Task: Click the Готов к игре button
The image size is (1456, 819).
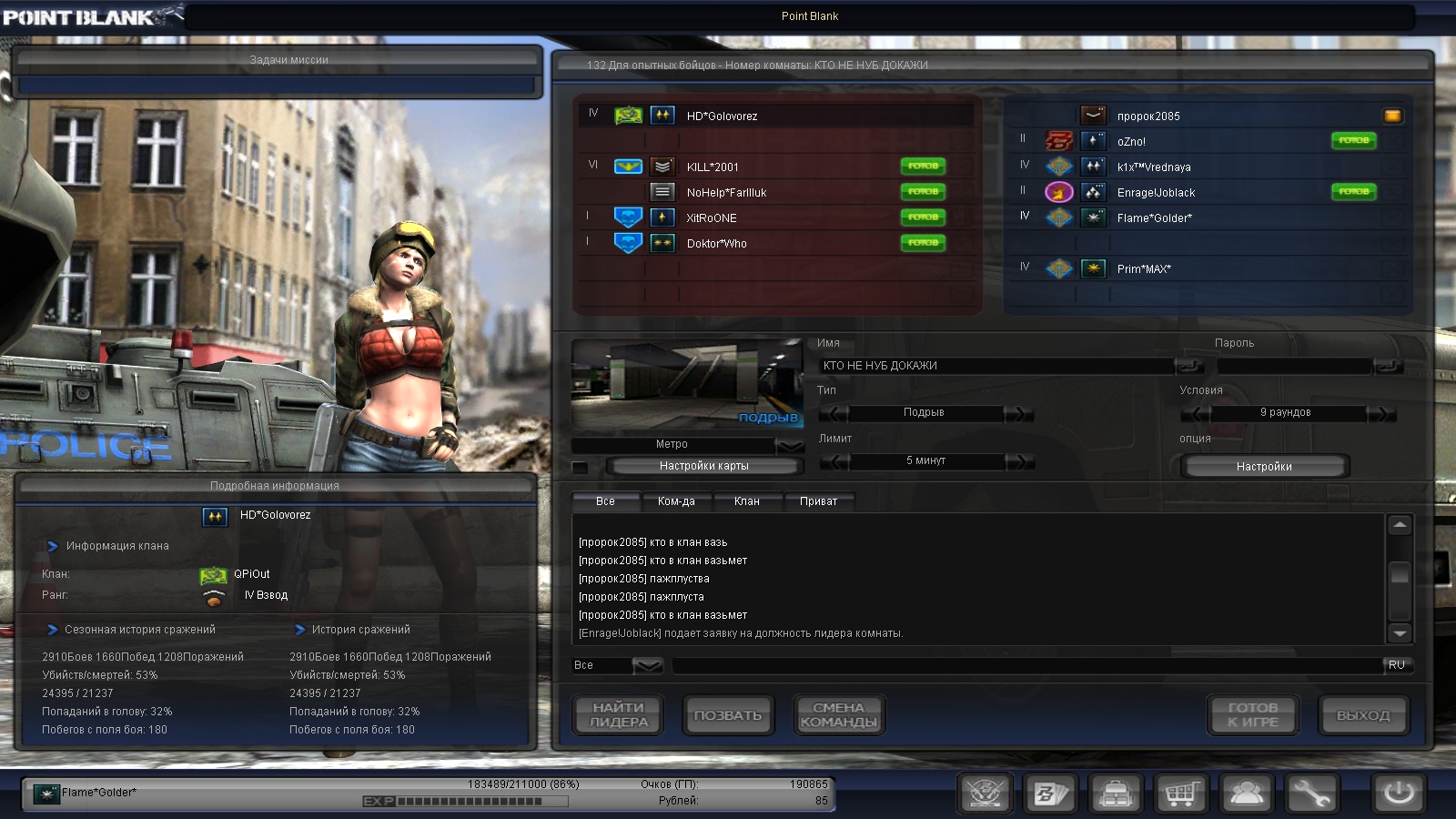Action: point(1253,715)
